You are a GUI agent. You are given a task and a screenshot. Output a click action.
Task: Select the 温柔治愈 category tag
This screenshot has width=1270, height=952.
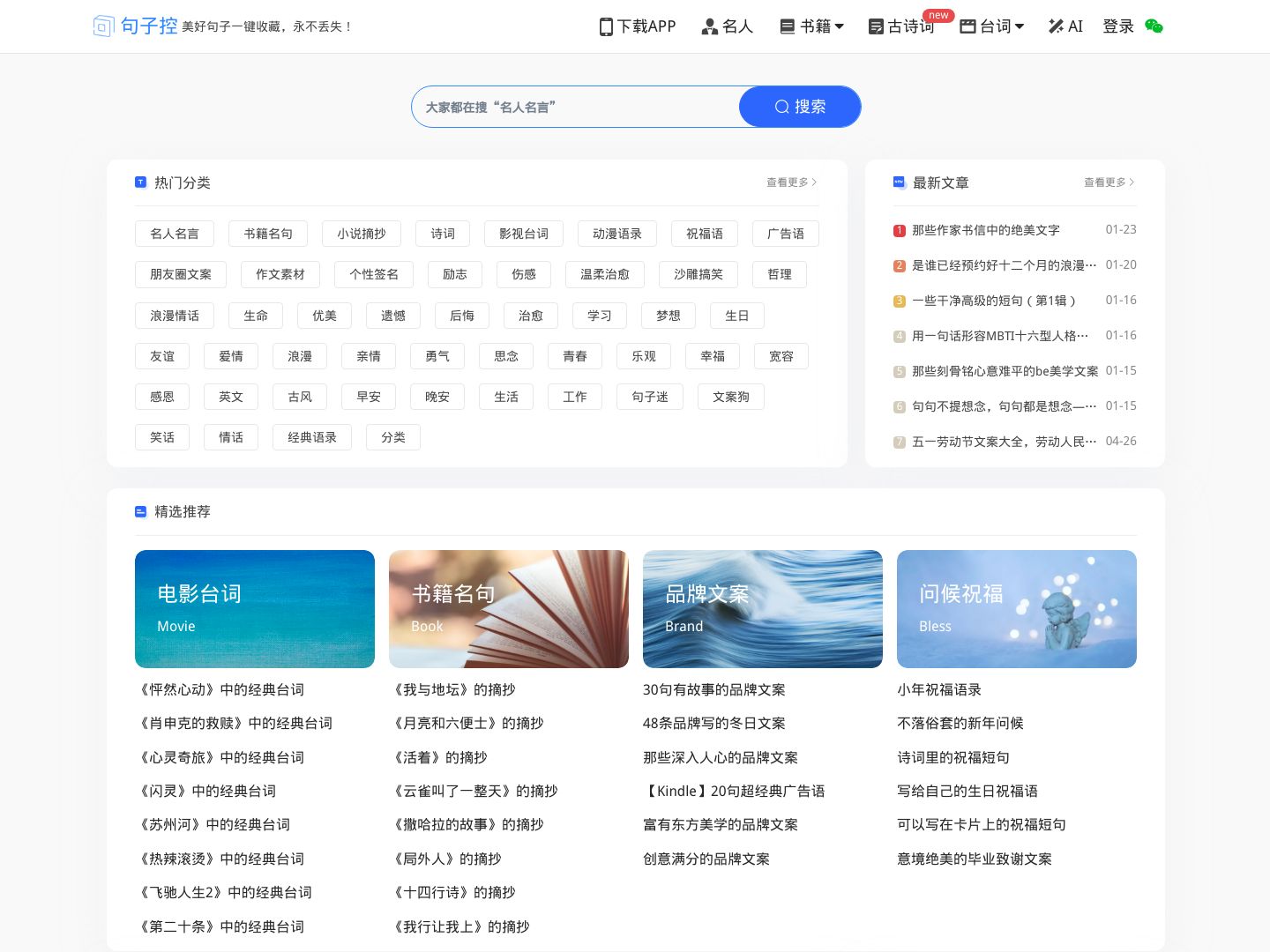pyautogui.click(x=605, y=274)
